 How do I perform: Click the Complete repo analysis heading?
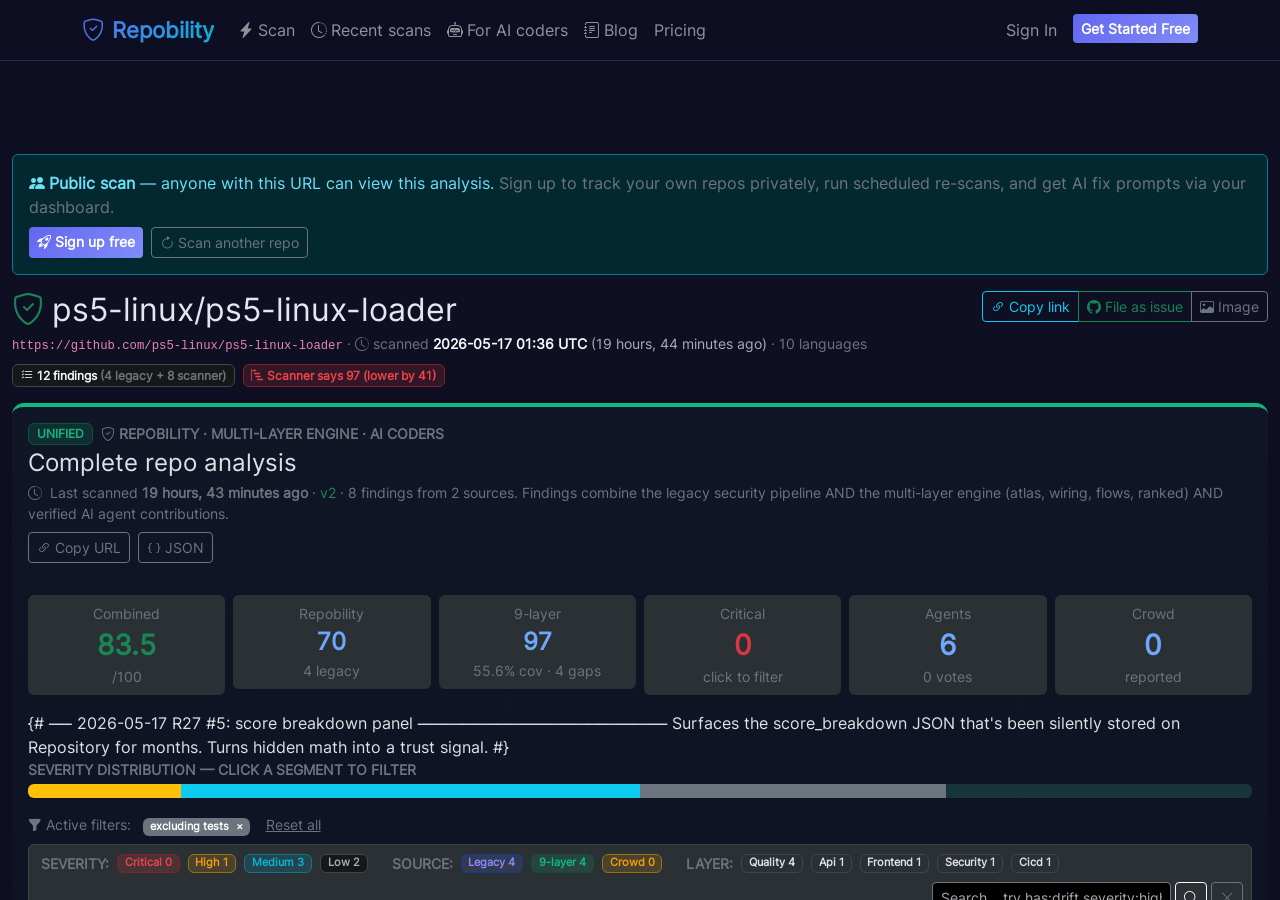click(162, 463)
